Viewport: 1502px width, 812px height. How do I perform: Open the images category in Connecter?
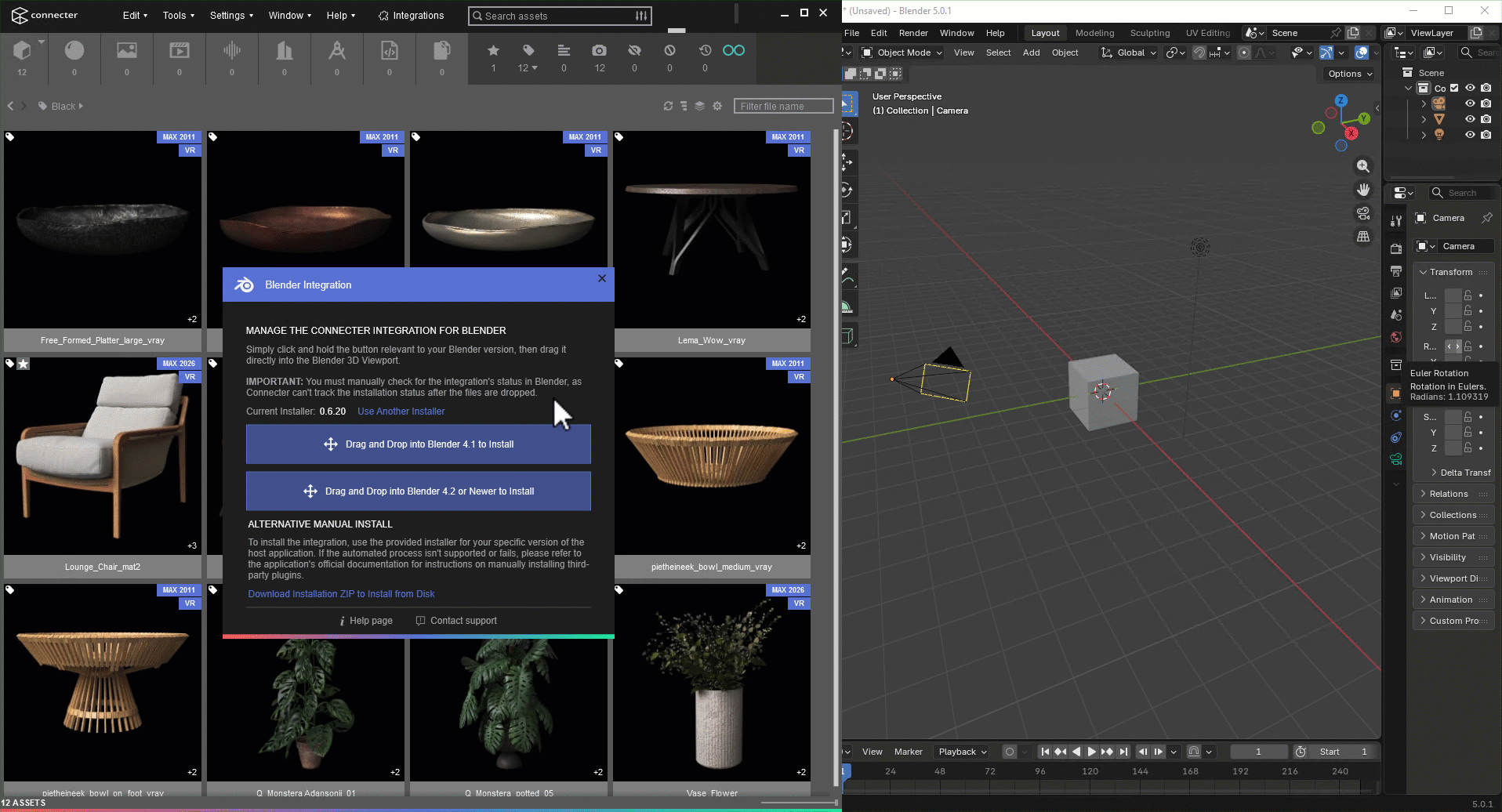click(x=127, y=51)
